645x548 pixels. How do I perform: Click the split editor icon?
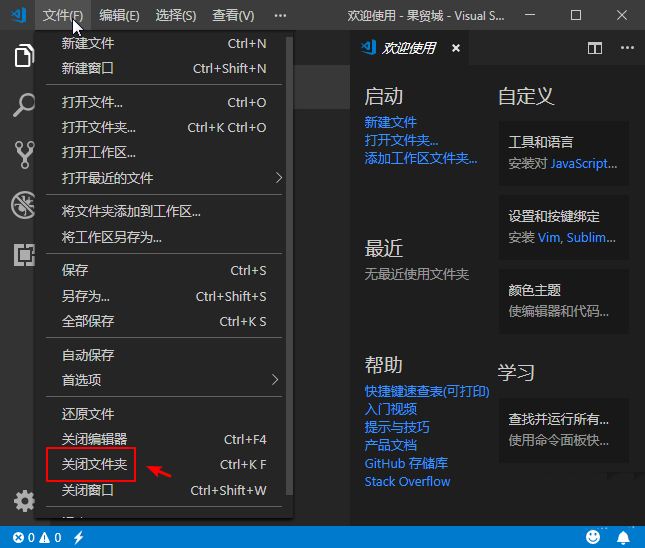click(x=595, y=48)
